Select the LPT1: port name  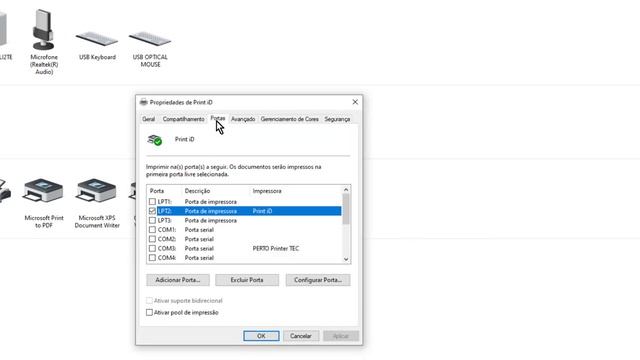[x=164, y=202]
